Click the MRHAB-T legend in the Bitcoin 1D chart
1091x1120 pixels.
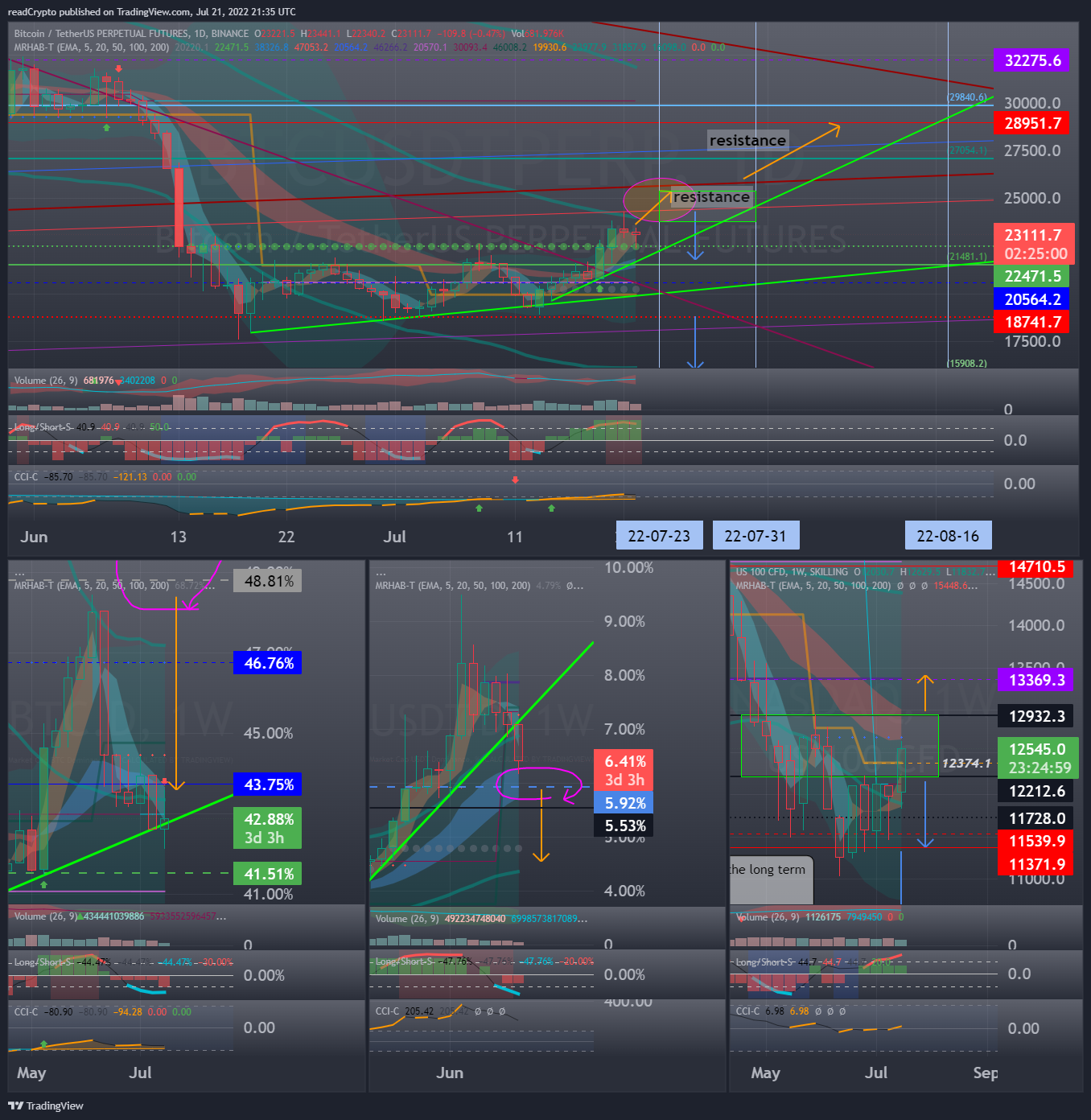91,47
